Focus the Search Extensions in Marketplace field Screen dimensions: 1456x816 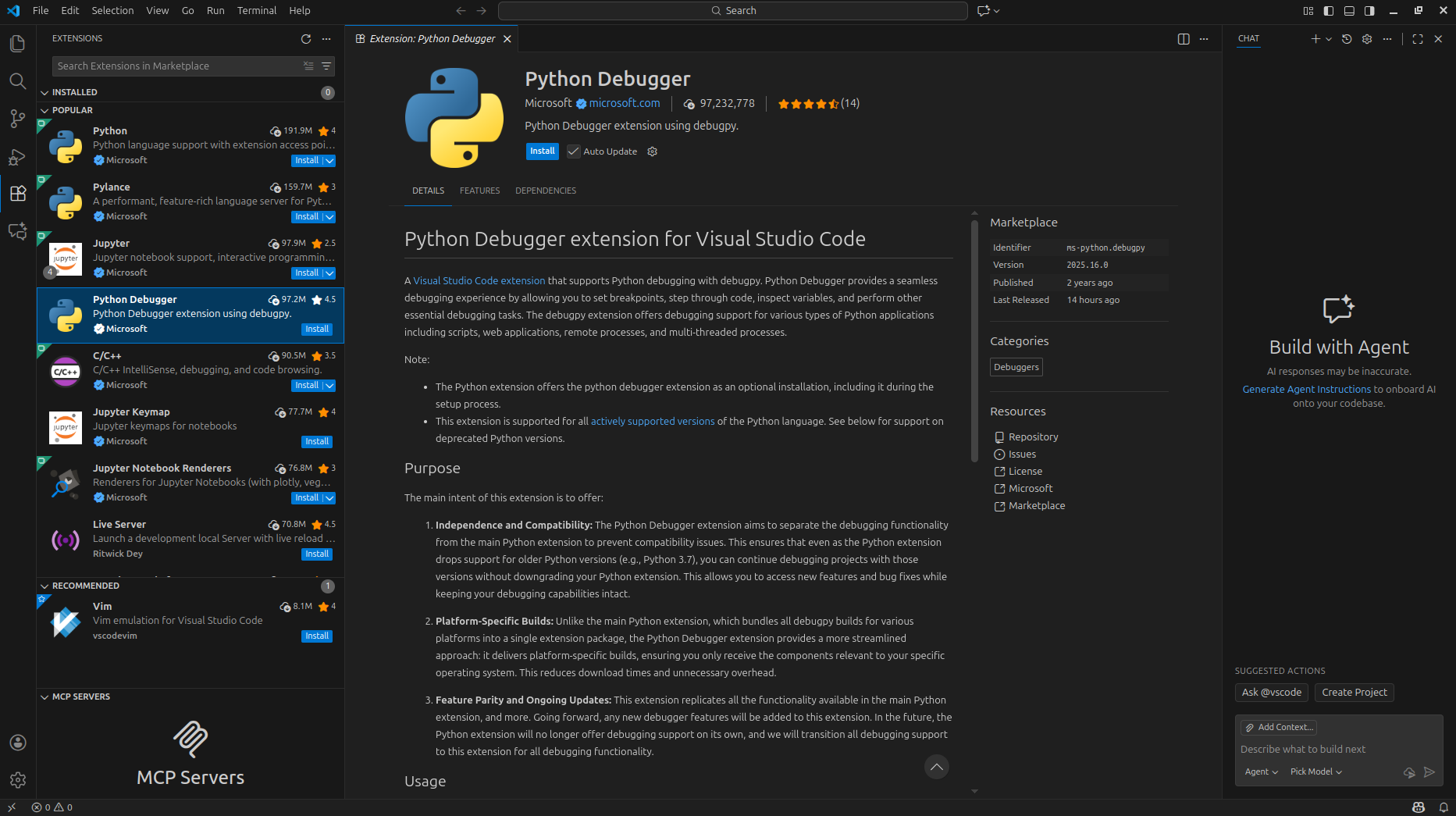pos(178,66)
